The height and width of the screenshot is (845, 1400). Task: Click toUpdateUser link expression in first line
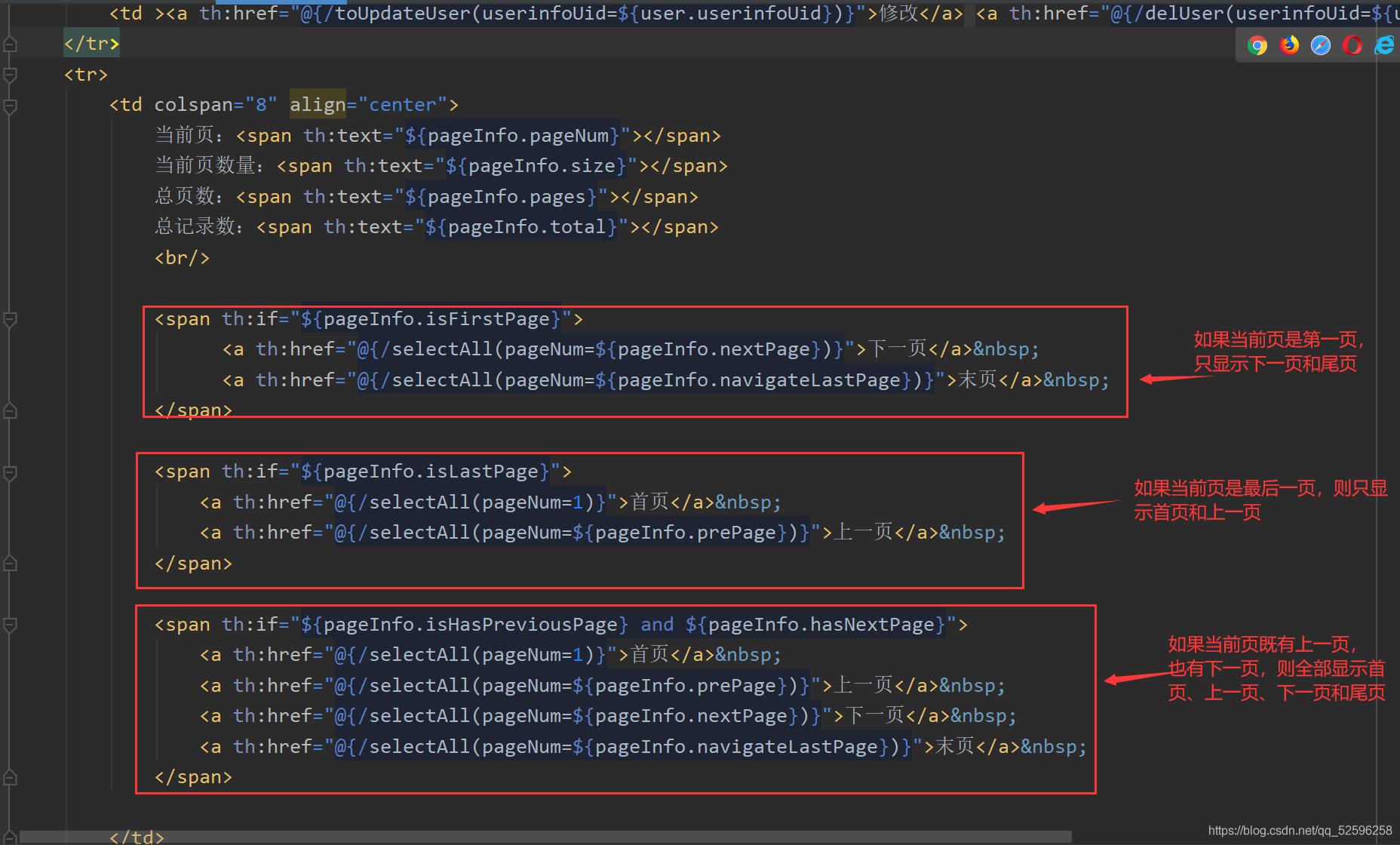click(579, 14)
